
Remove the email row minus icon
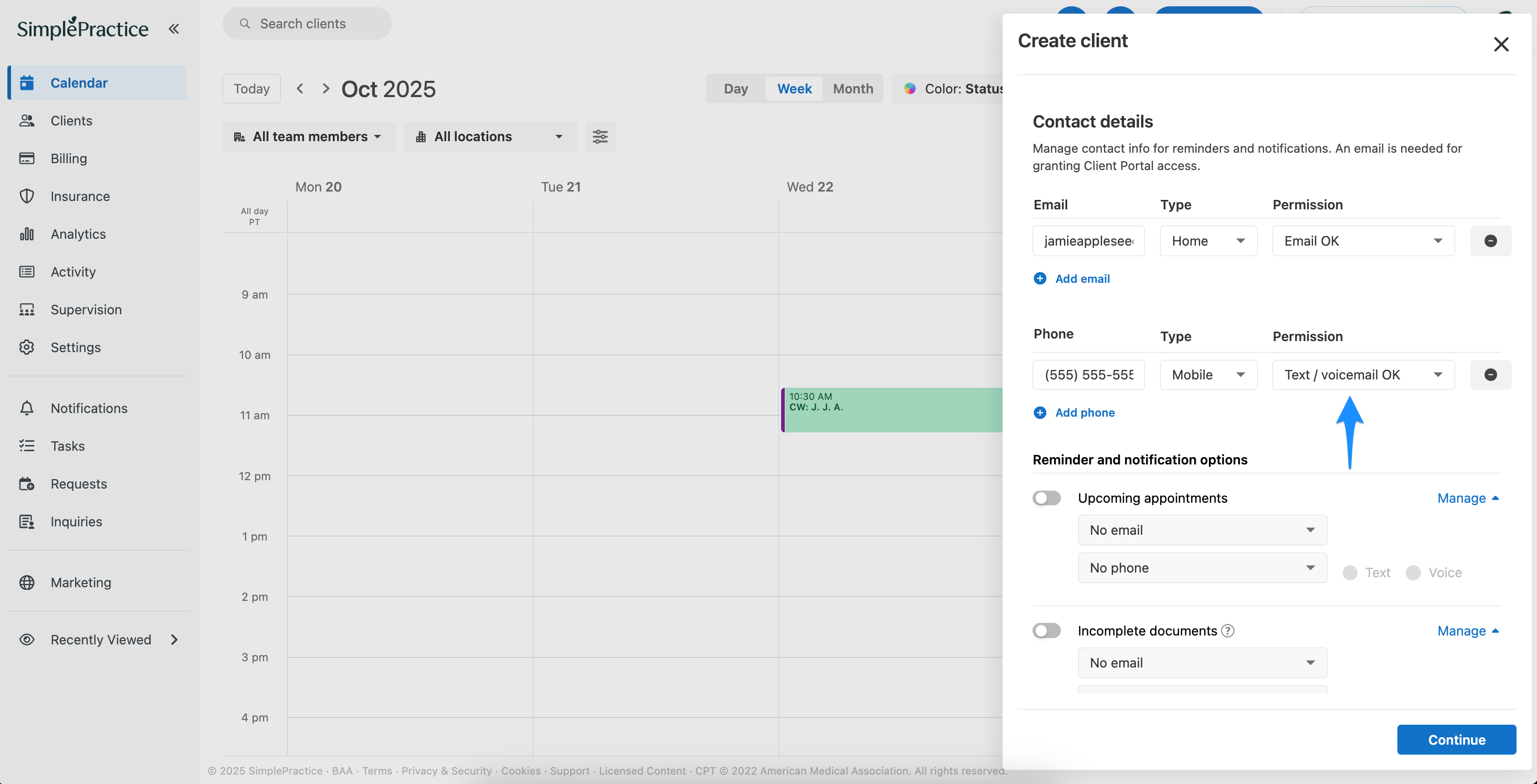pos(1490,241)
